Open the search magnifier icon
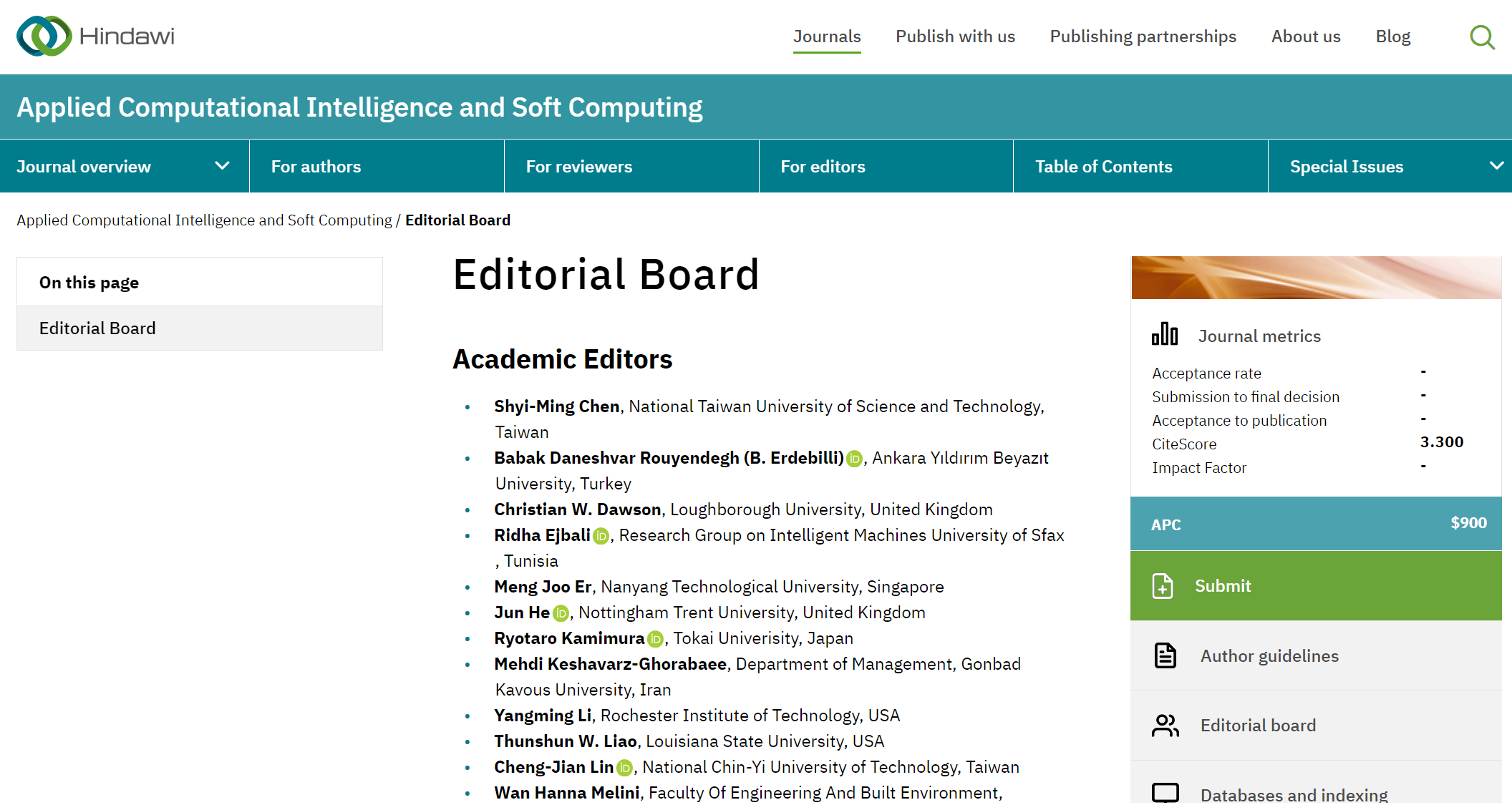The width and height of the screenshot is (1512, 805). tap(1481, 36)
